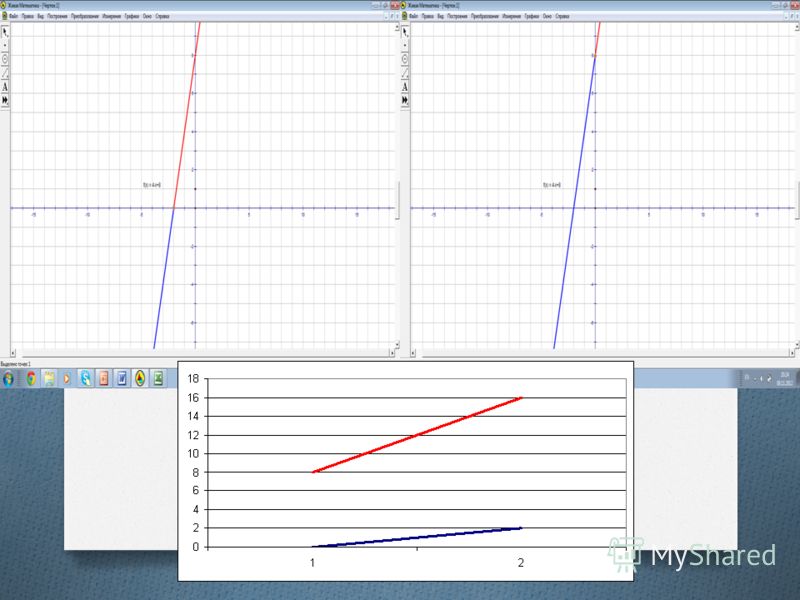Select the Point tool in left window
Viewport: 800px width, 600px height.
click(x=5, y=46)
